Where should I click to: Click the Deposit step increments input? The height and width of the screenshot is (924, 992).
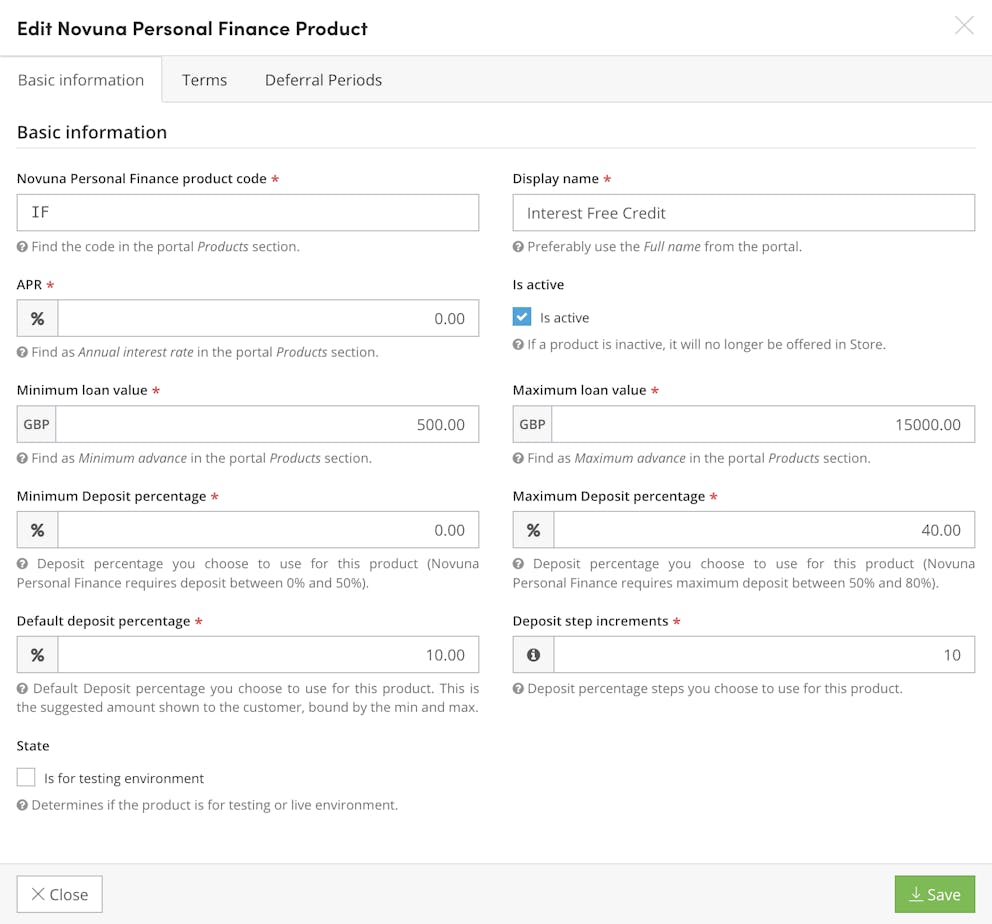pyautogui.click(x=764, y=655)
